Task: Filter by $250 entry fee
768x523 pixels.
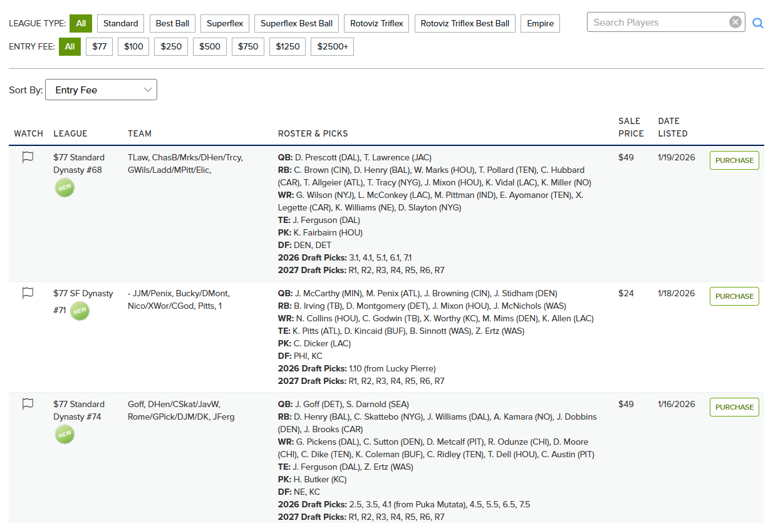Action: click(171, 46)
